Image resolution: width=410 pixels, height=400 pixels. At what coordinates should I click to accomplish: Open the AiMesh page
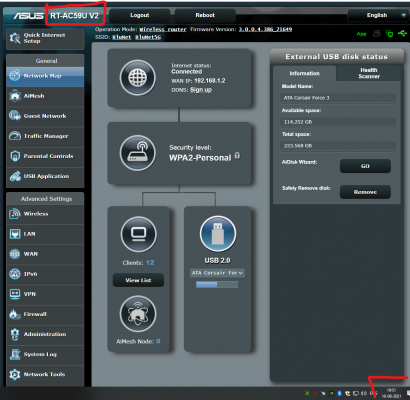click(45, 96)
